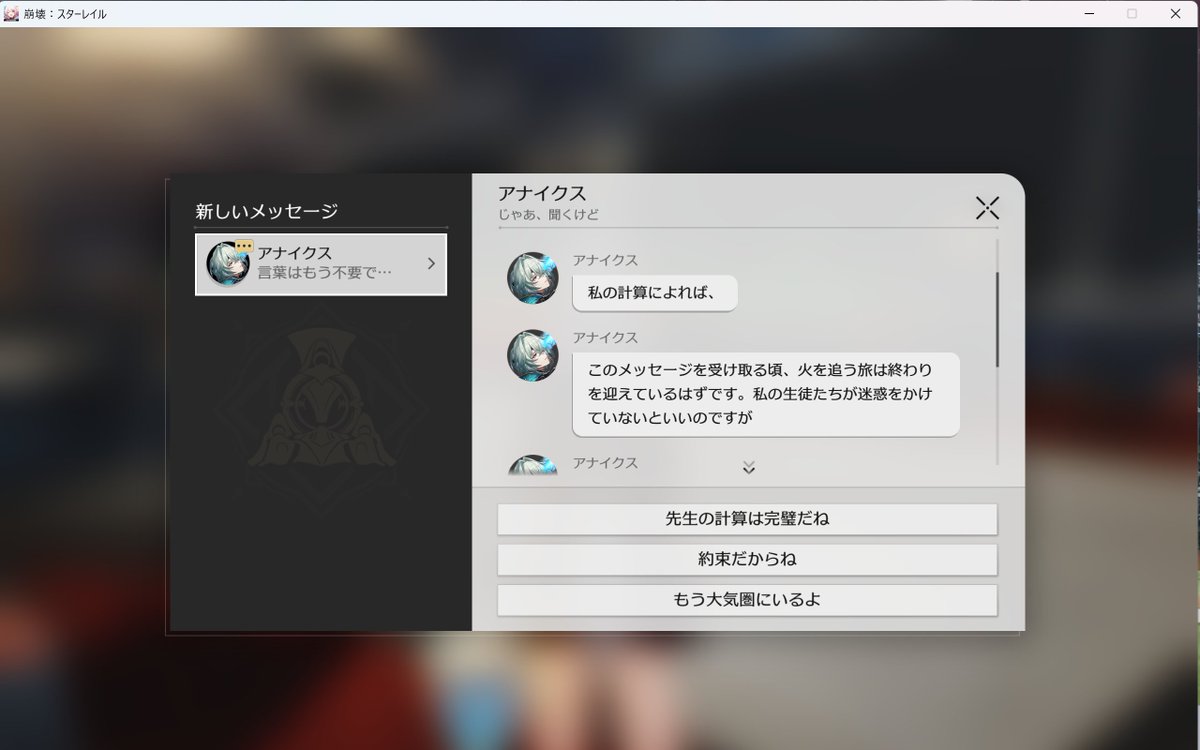Screen dimensions: 1200x750
Task: Click the 新しいメッセージ header
Action: tap(266, 211)
